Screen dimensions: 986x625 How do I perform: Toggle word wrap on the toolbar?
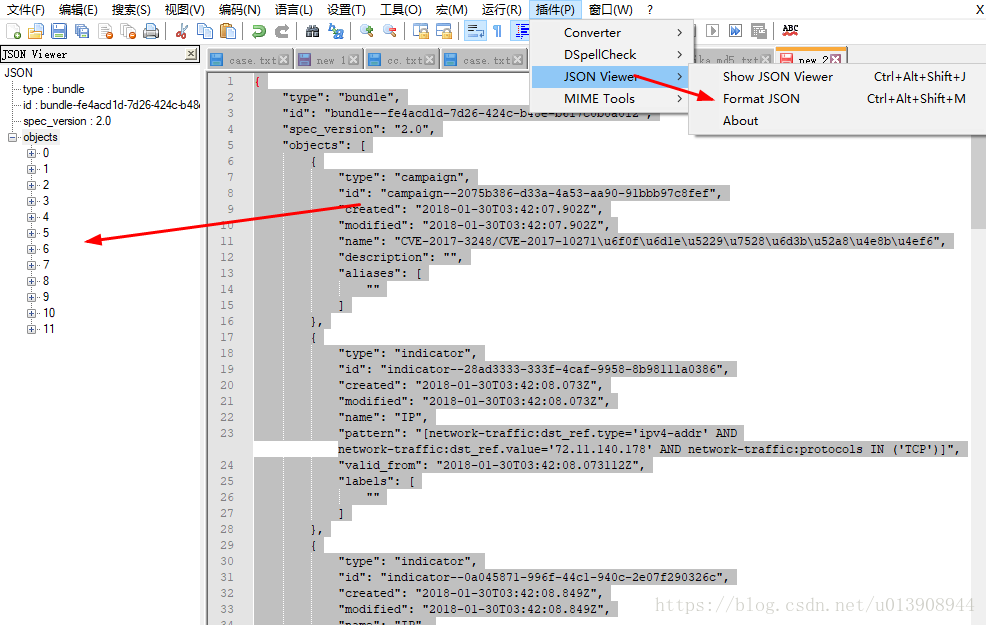tap(473, 31)
